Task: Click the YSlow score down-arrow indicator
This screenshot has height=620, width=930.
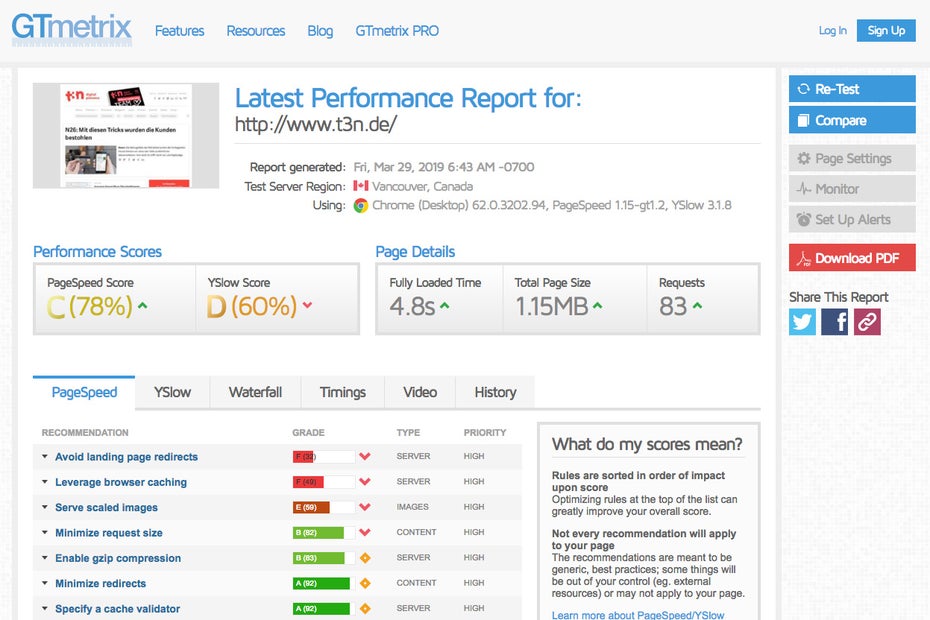Action: 307,305
